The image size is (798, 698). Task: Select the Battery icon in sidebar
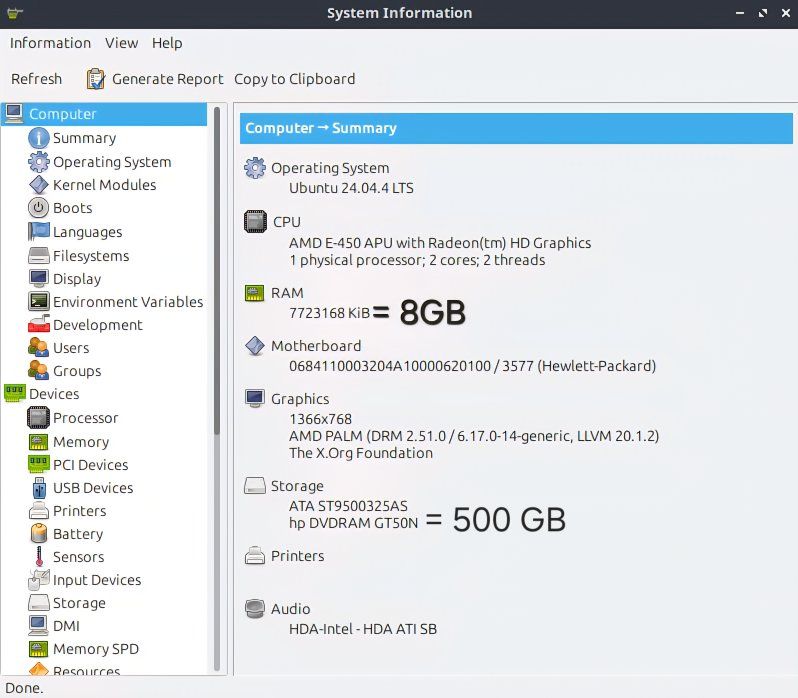tap(38, 534)
